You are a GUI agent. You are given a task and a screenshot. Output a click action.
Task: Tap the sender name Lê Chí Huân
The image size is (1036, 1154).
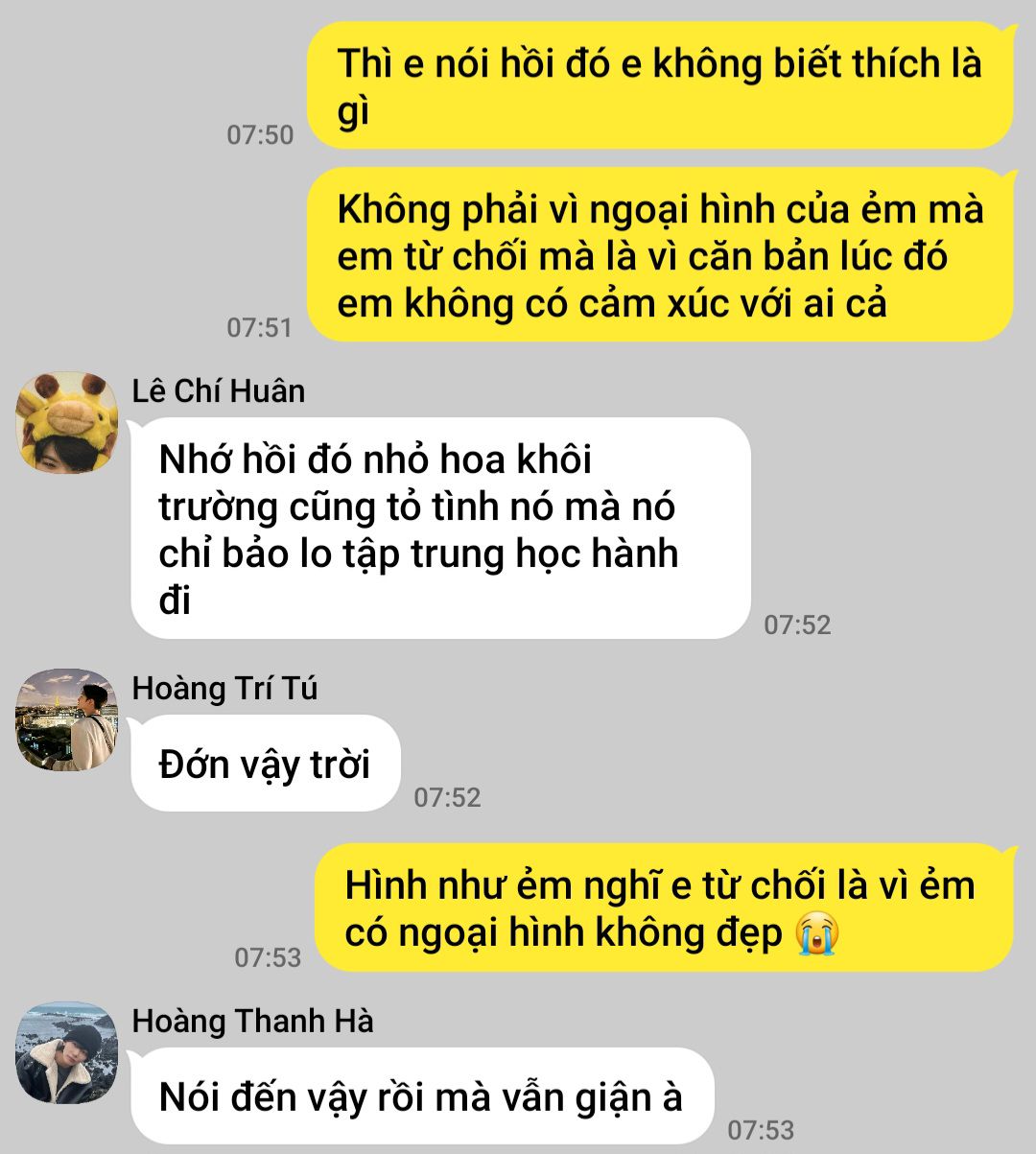219,391
